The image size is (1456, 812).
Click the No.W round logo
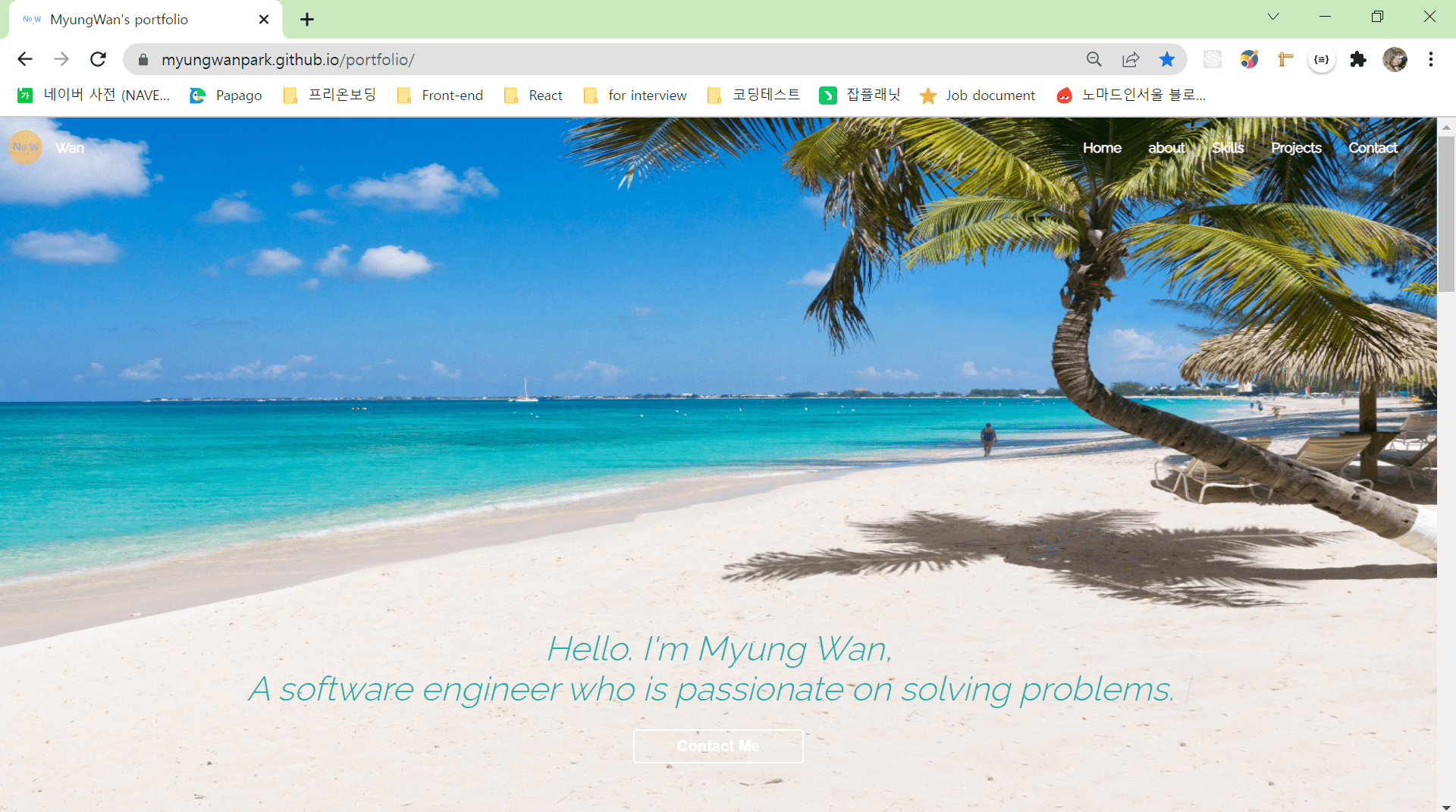pos(26,147)
